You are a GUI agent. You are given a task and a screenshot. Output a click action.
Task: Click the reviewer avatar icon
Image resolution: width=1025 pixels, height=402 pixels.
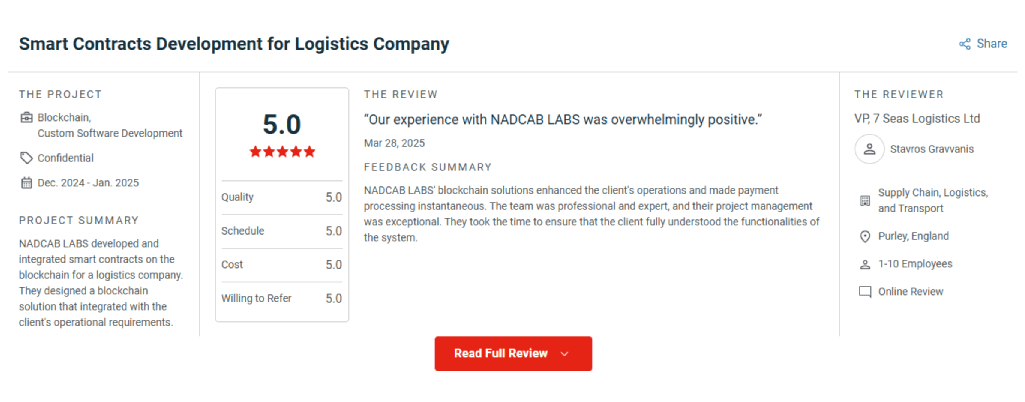tap(869, 149)
